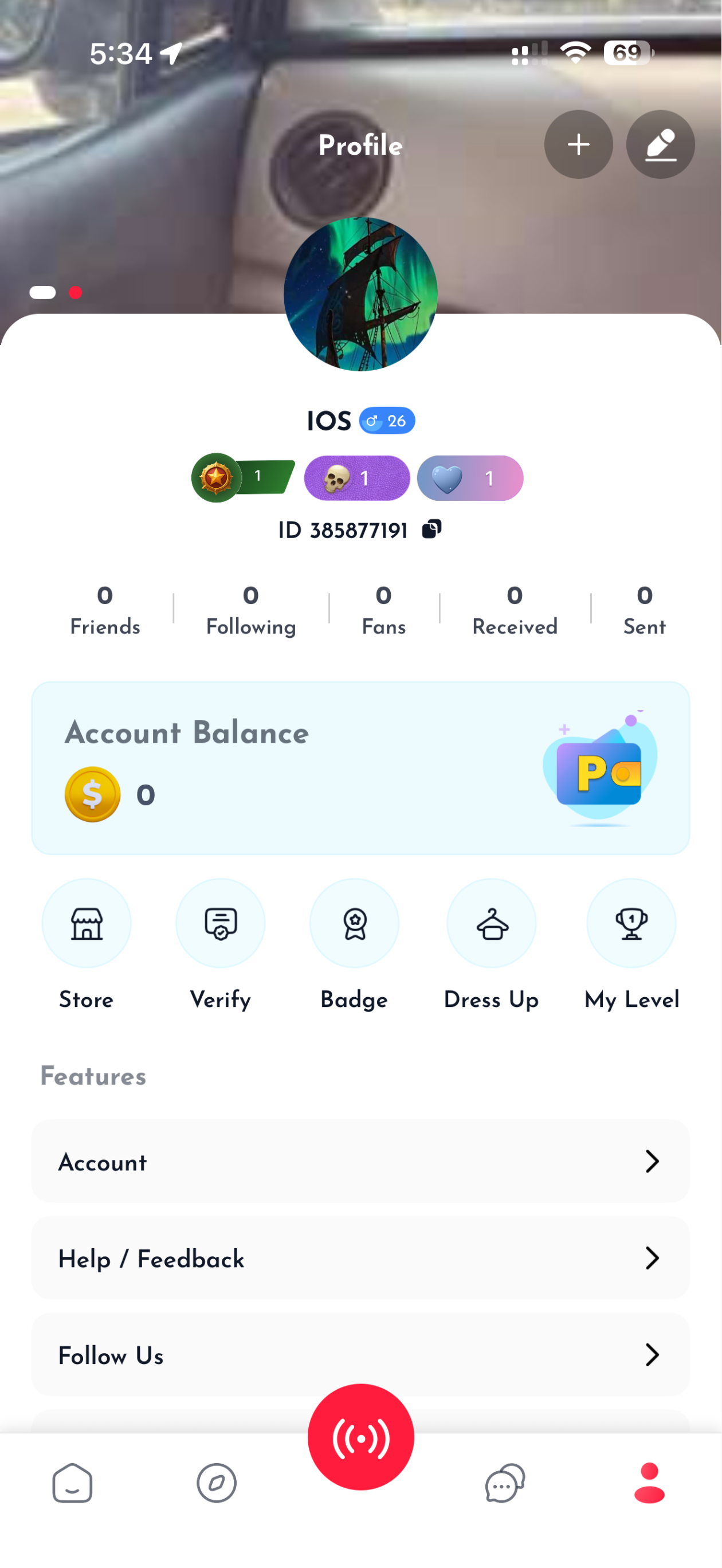
Task: Open the Verify icon
Action: 221,923
